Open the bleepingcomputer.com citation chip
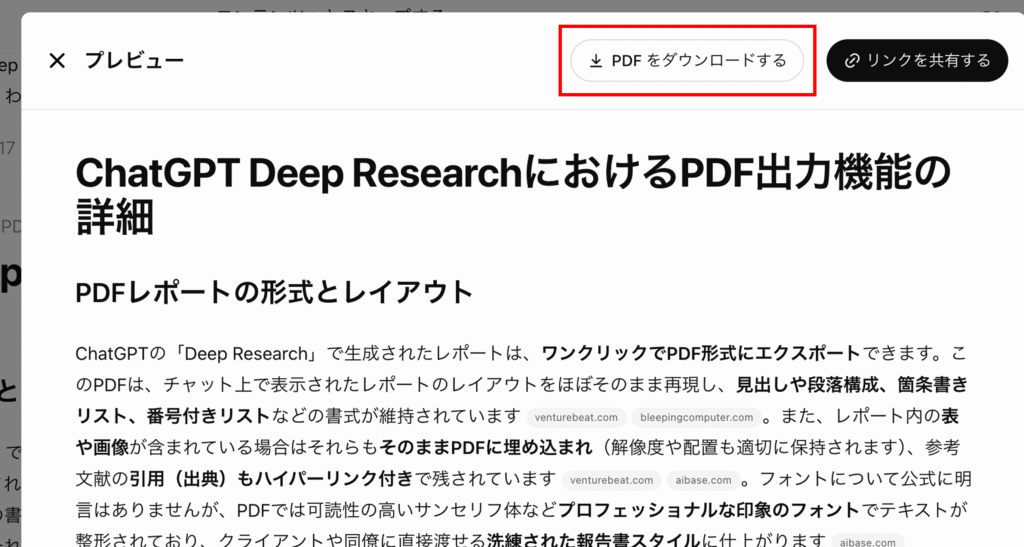 pyautogui.click(x=696, y=417)
